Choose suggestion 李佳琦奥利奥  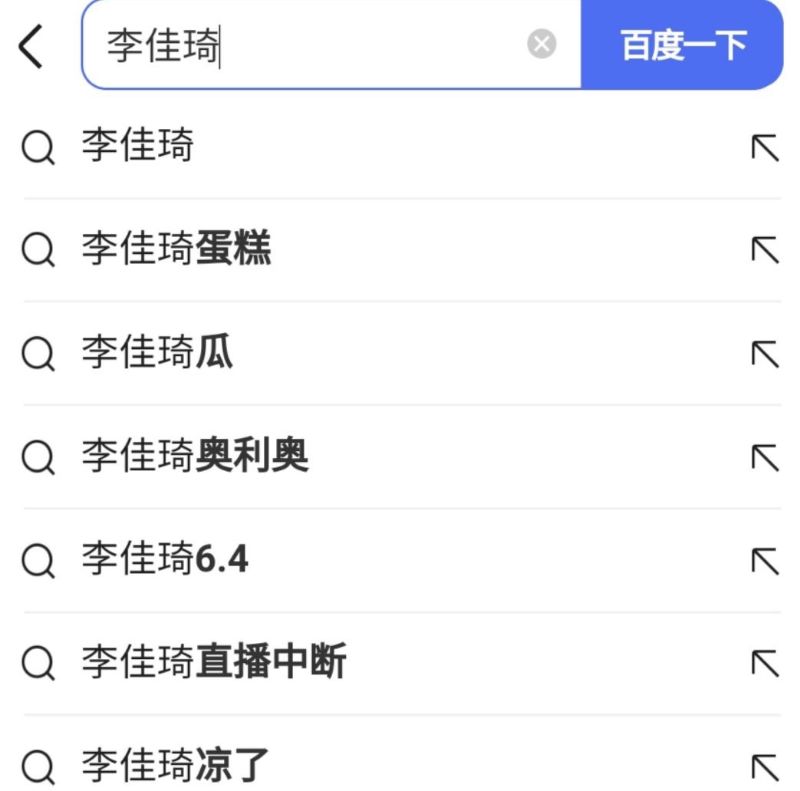195,456
